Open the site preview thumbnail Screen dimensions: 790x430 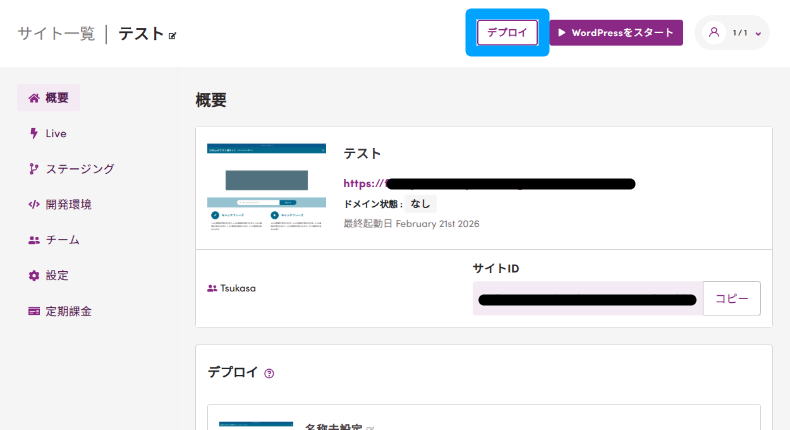[x=267, y=188]
